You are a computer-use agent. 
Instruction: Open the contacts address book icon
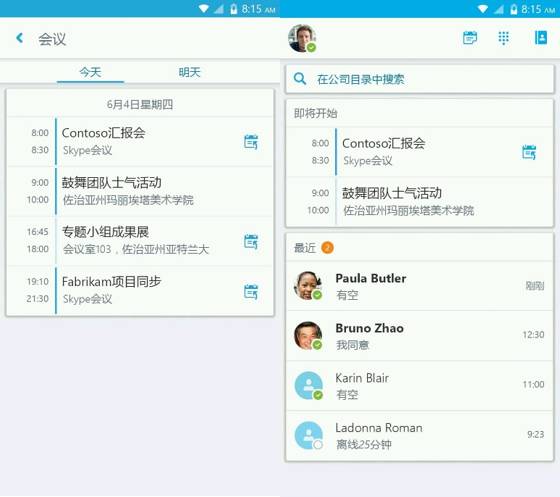pyautogui.click(x=541, y=37)
